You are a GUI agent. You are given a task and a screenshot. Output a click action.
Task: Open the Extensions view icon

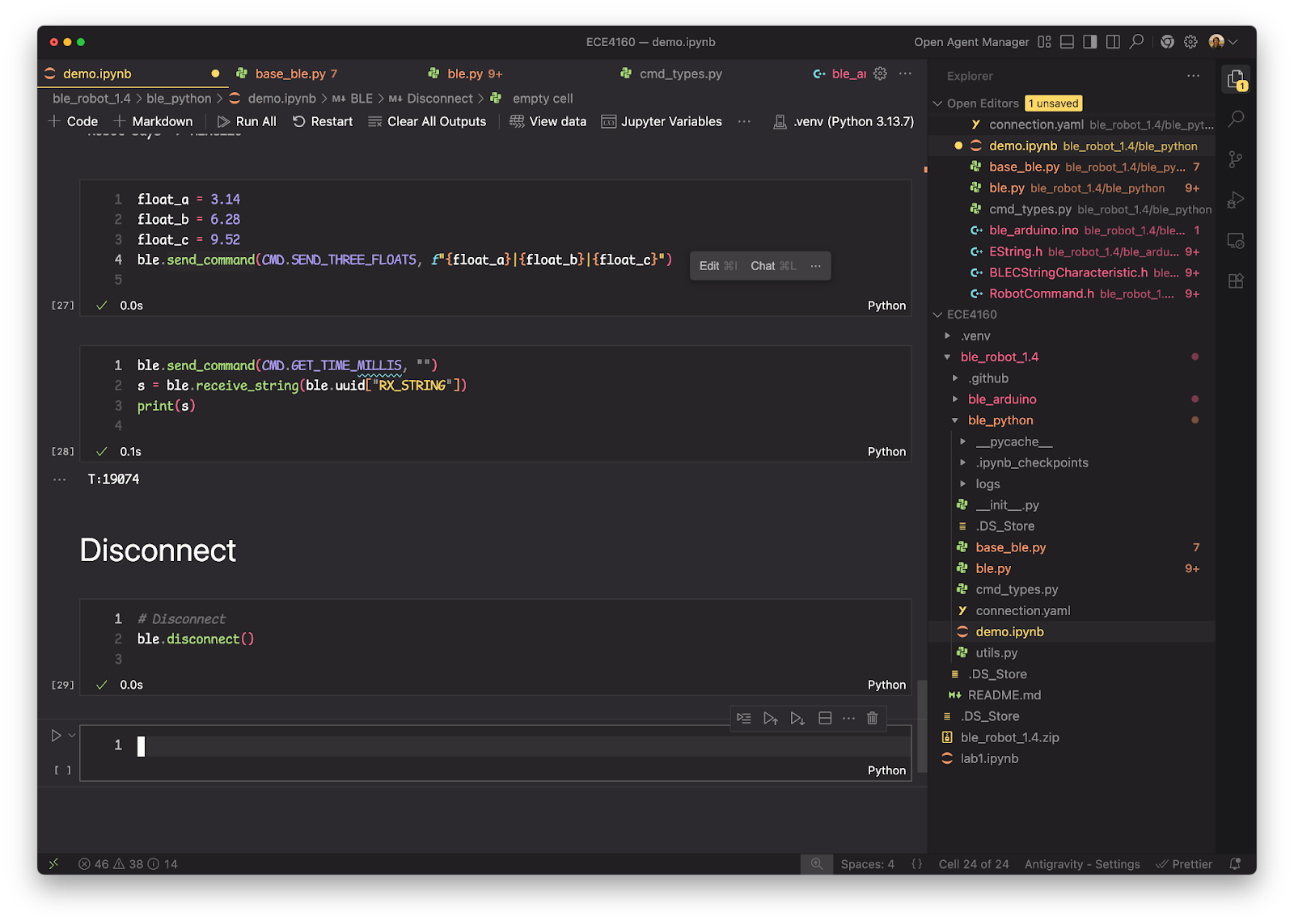[1235, 281]
